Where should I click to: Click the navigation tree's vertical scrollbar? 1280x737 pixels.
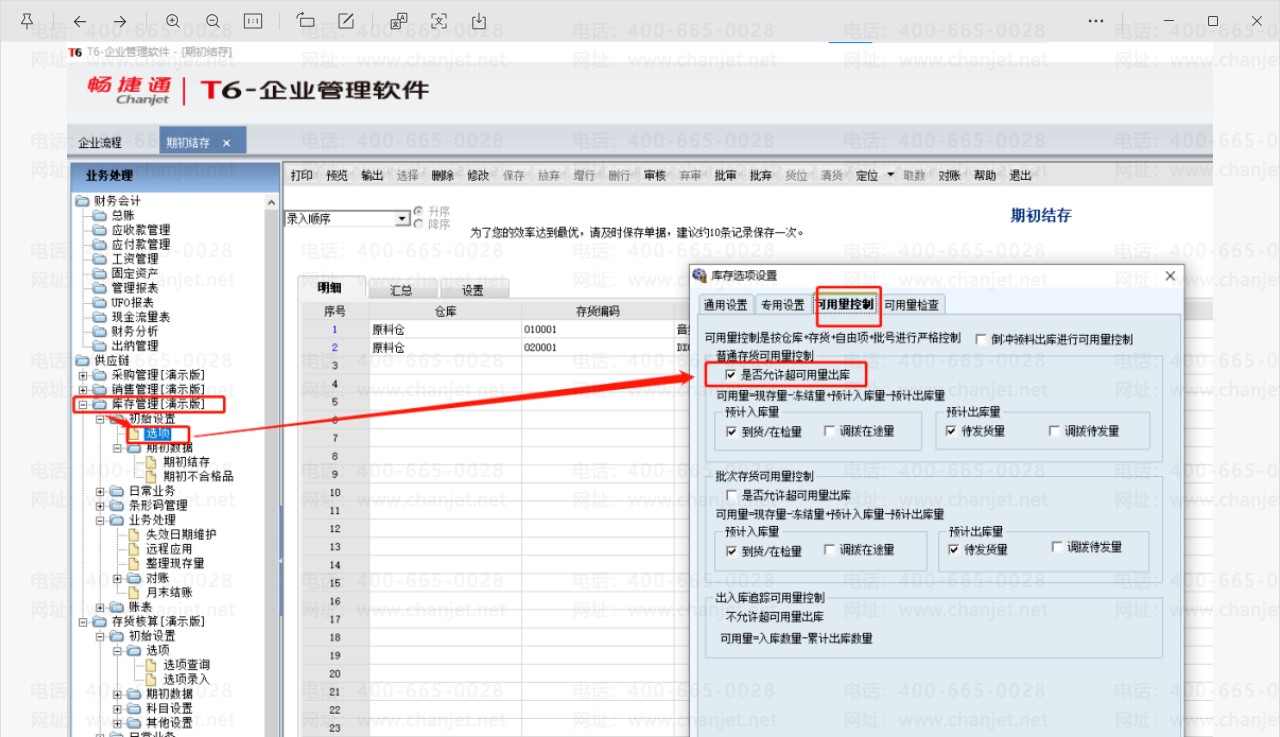click(x=272, y=465)
